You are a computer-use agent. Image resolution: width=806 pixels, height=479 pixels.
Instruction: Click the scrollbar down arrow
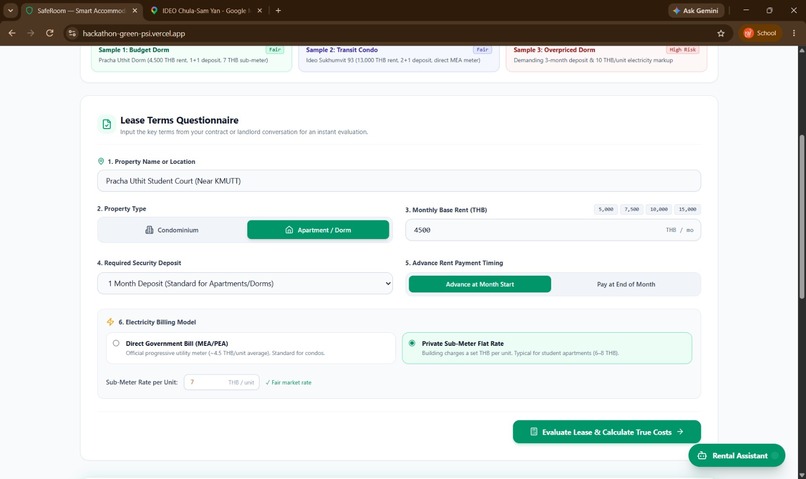(801, 475)
